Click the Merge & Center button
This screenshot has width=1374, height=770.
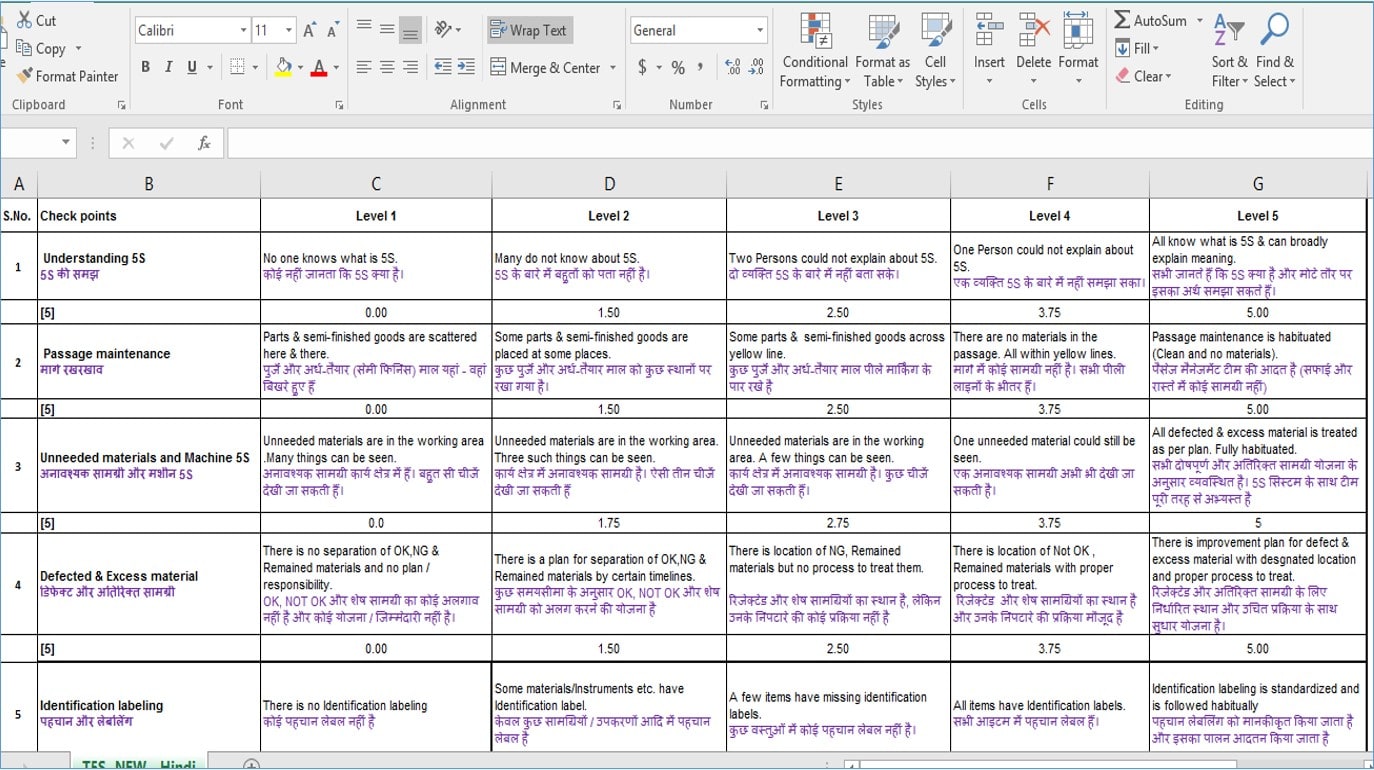[x=545, y=68]
